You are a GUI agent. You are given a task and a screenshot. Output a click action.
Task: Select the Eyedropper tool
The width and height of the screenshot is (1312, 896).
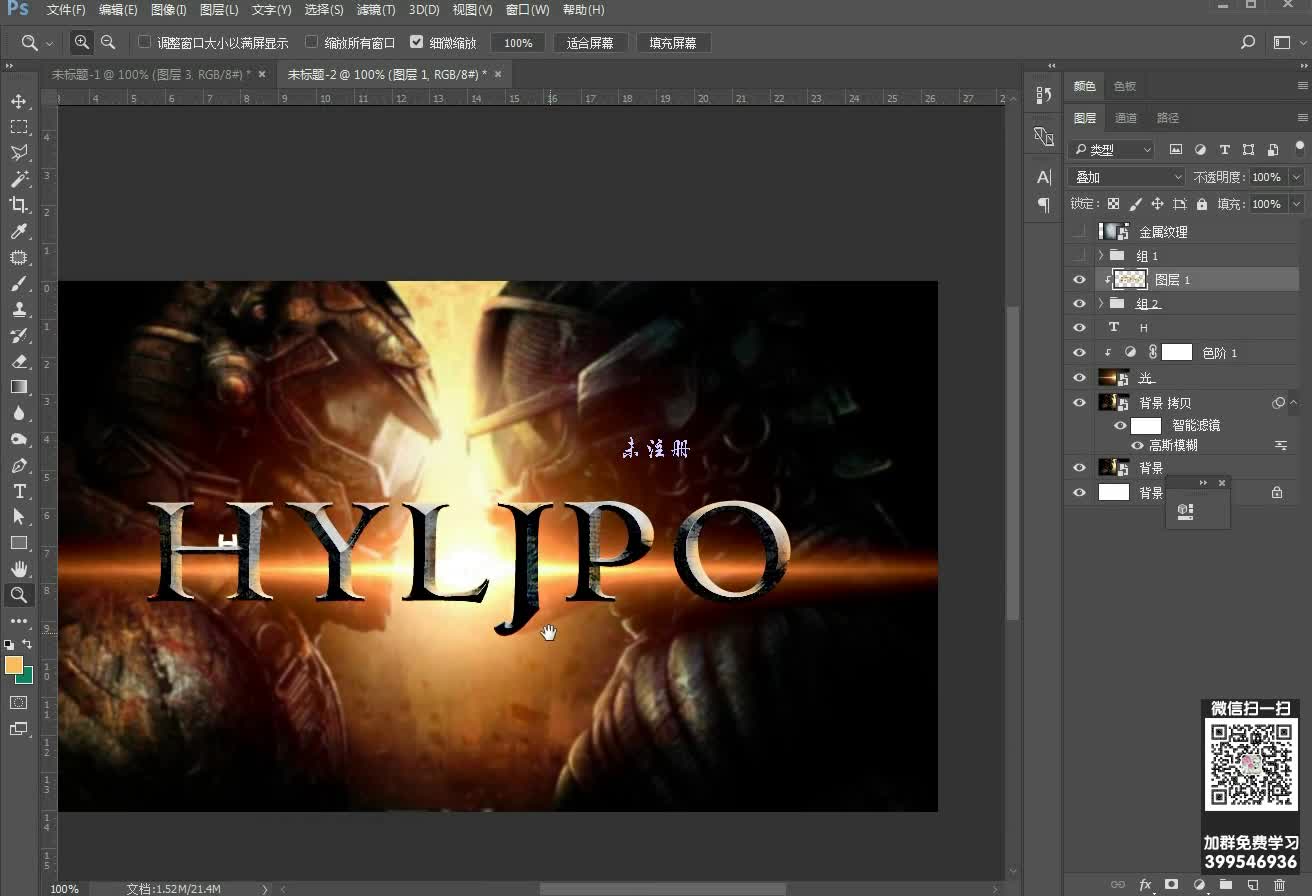coord(18,231)
